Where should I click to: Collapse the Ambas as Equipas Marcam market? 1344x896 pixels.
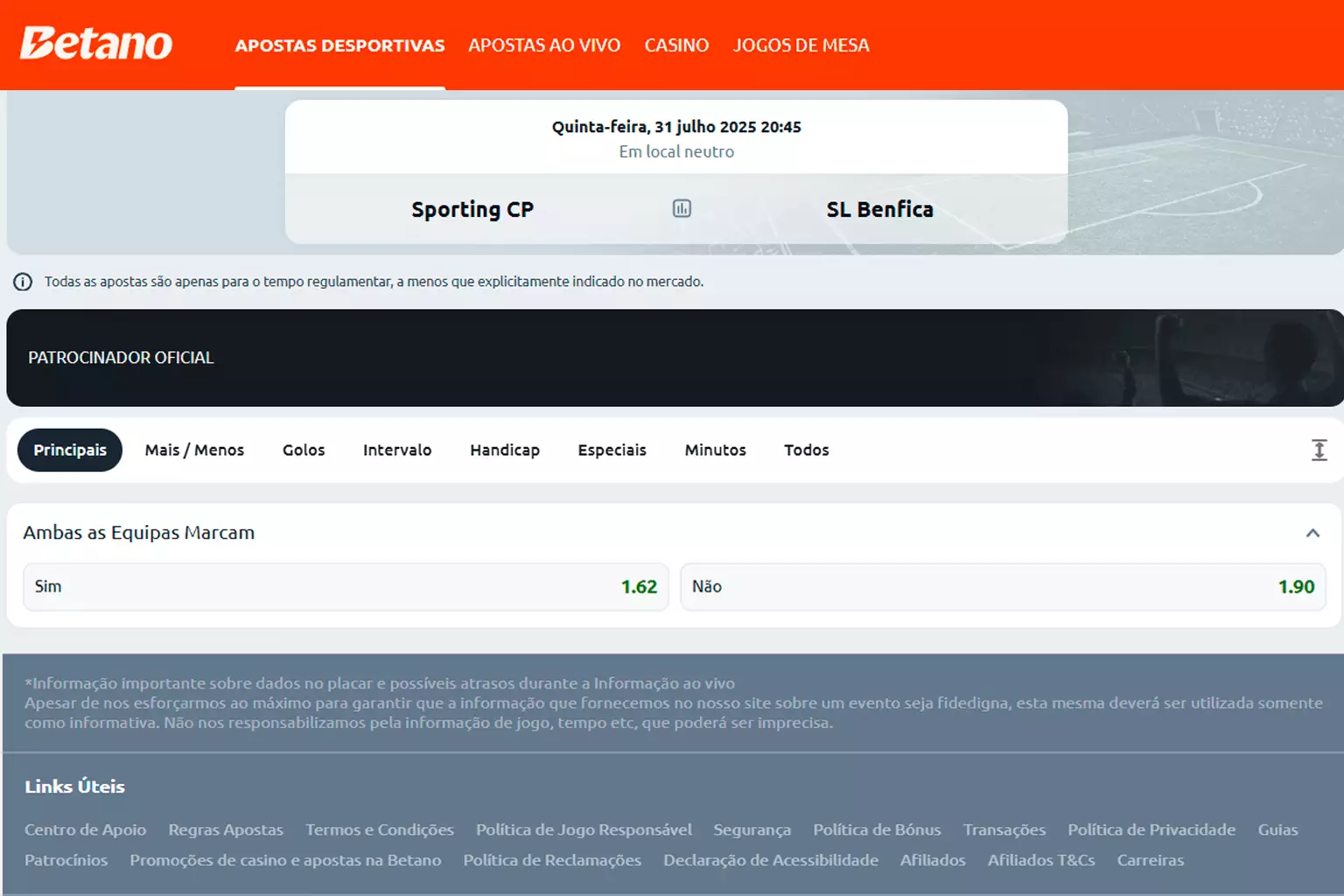tap(1312, 533)
